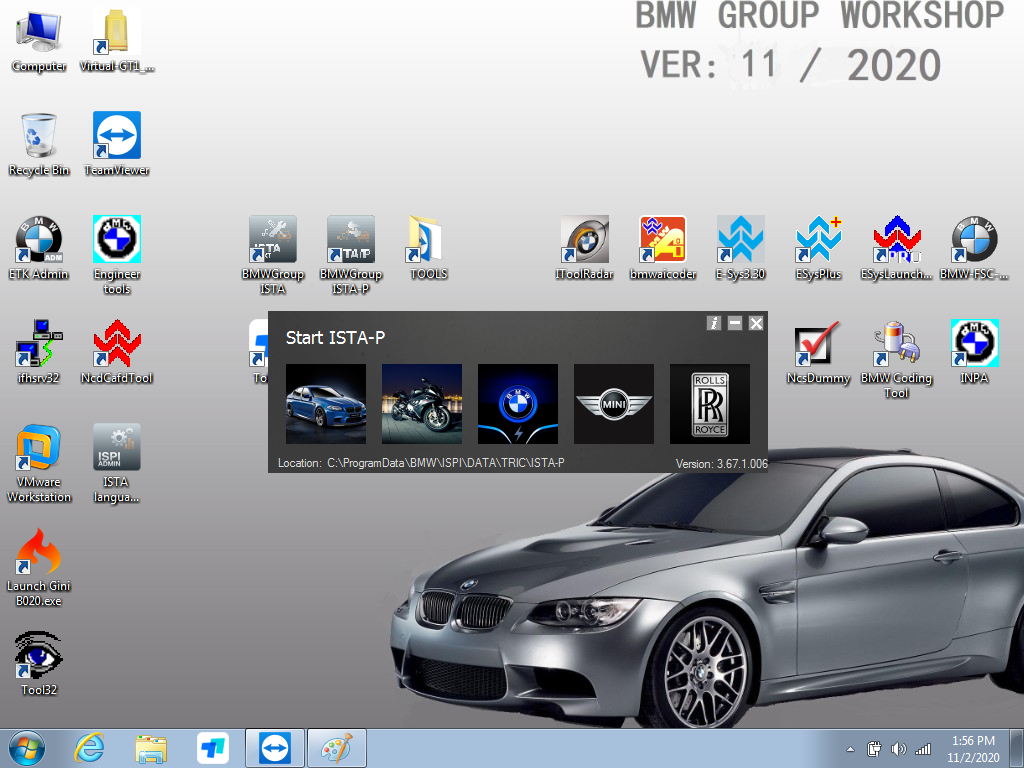The width and height of the screenshot is (1024, 768).
Task: Launch Internet Explorer from the taskbar
Action: (x=89, y=748)
